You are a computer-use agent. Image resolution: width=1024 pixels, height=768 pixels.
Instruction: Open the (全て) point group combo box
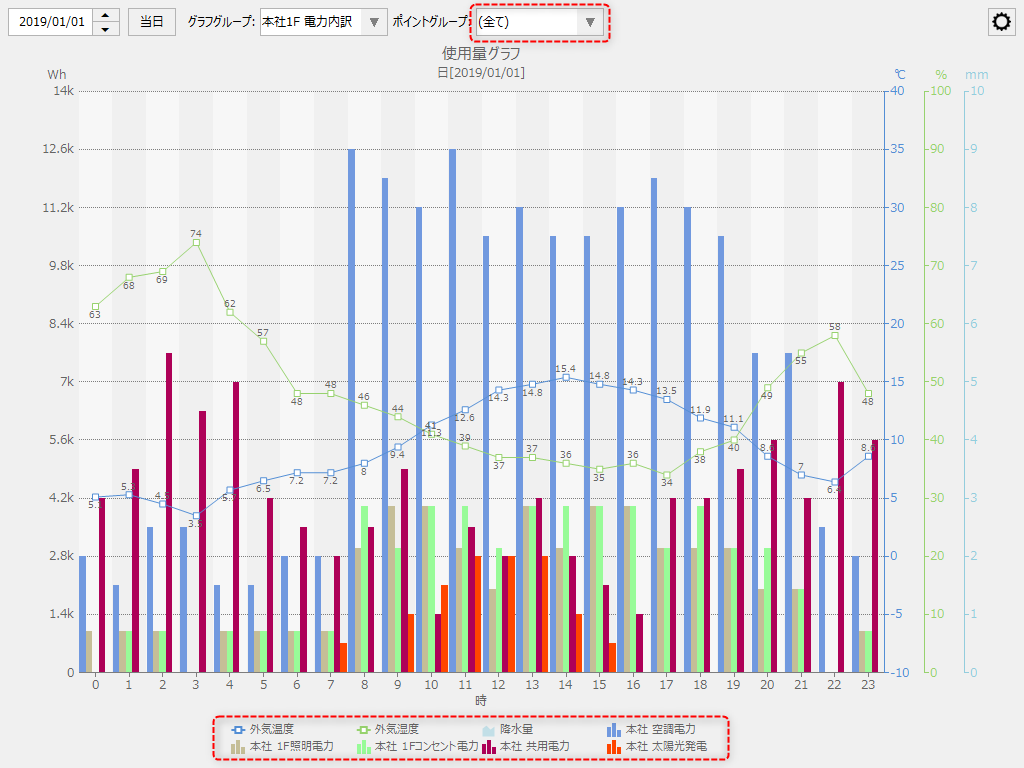tap(527, 22)
